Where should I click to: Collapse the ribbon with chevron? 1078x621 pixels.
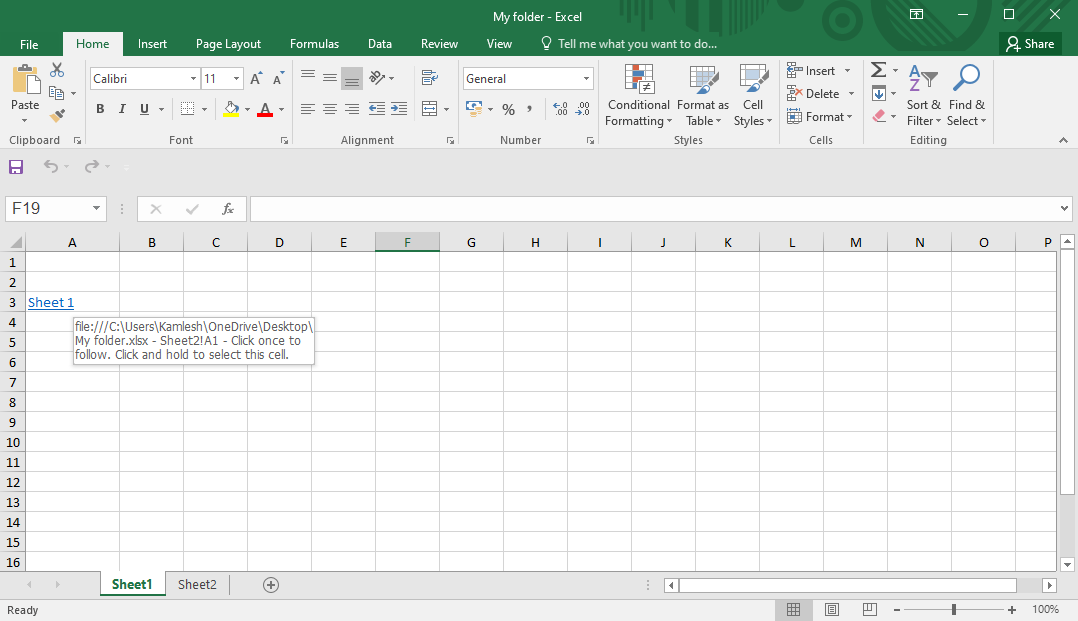[1064, 140]
